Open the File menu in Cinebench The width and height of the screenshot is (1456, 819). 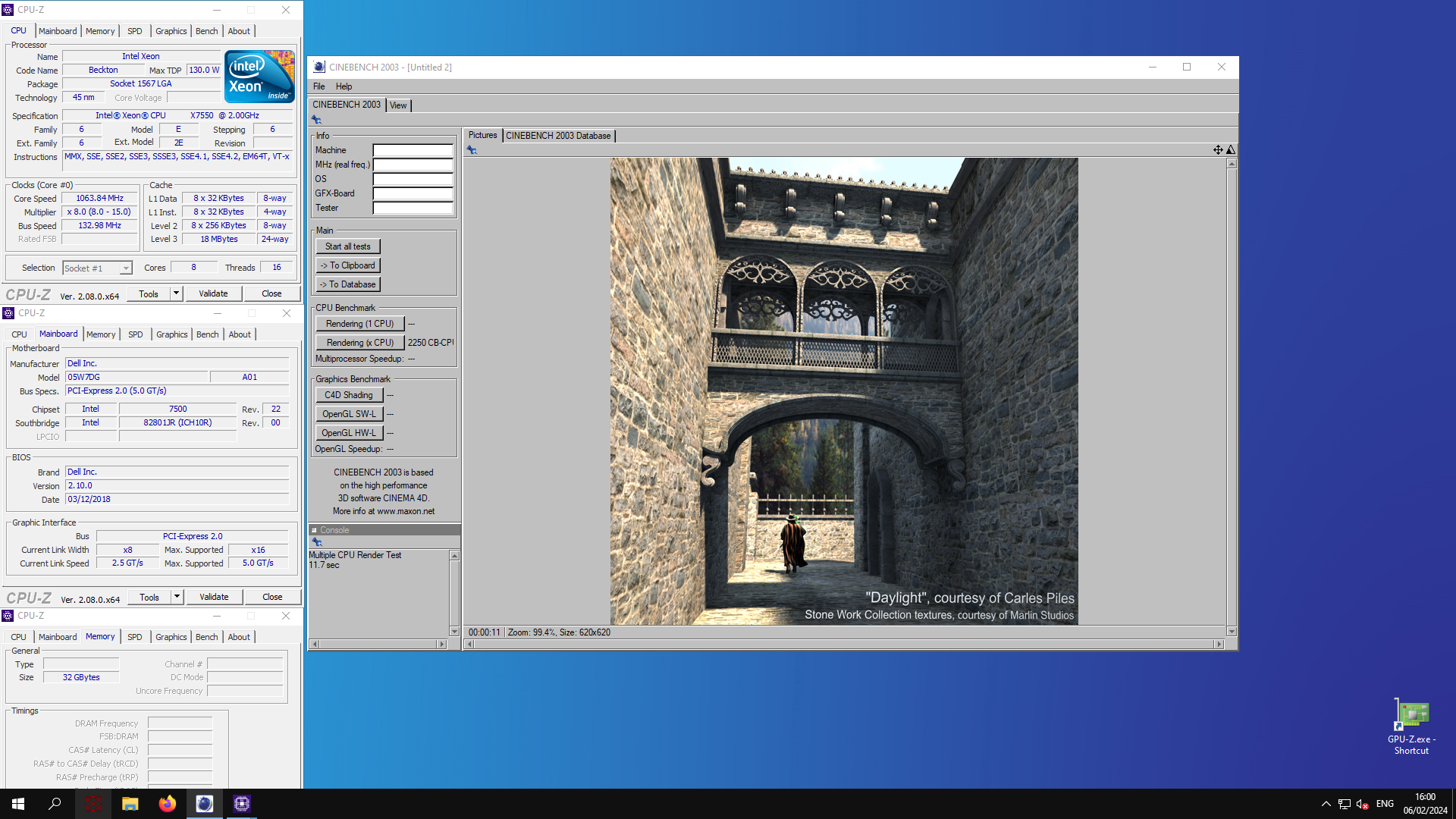pyautogui.click(x=318, y=86)
